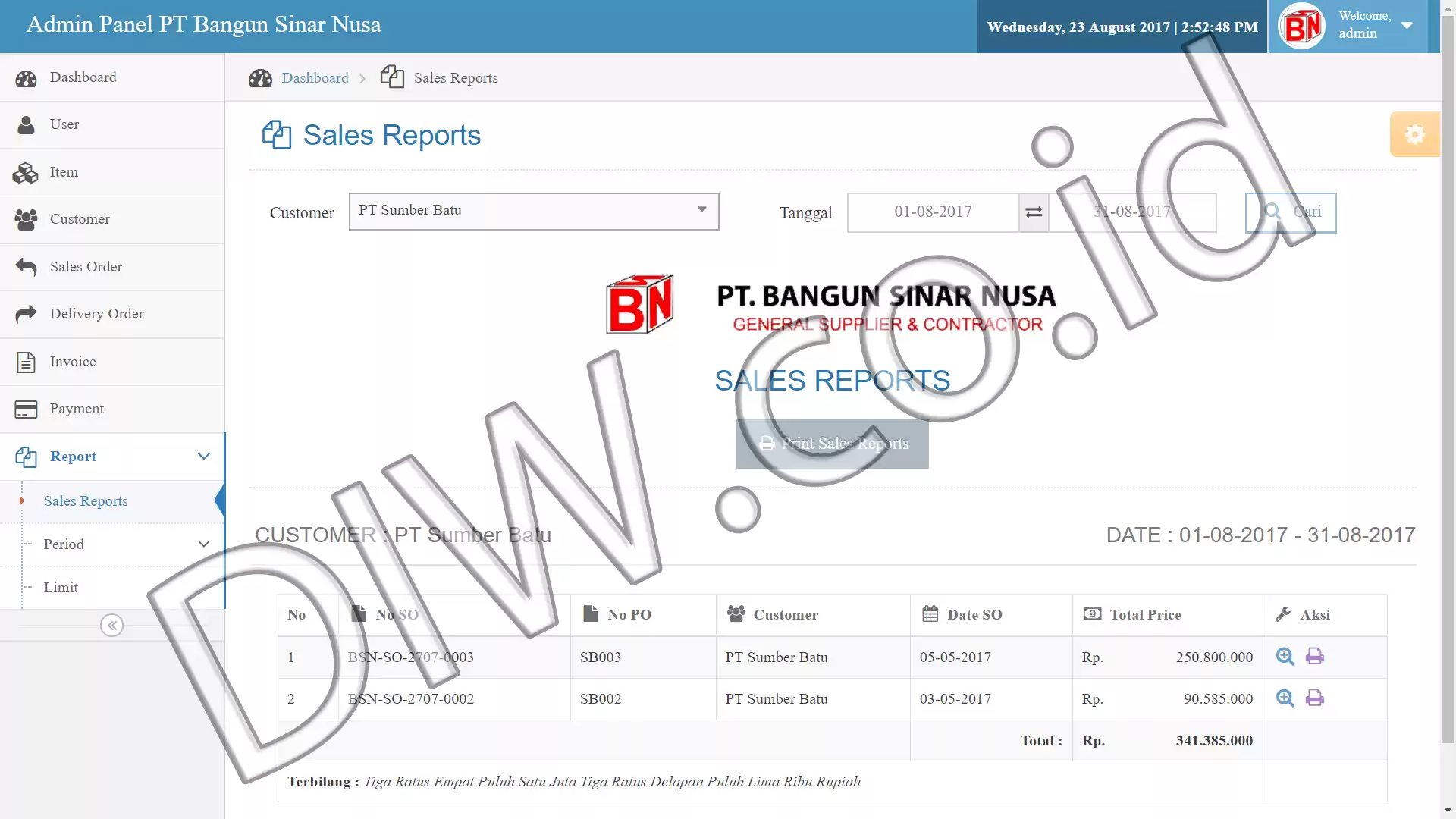Screen dimensions: 1456x819
Task: Click the Delivery Order forward-arrow icon
Action: pos(26,314)
